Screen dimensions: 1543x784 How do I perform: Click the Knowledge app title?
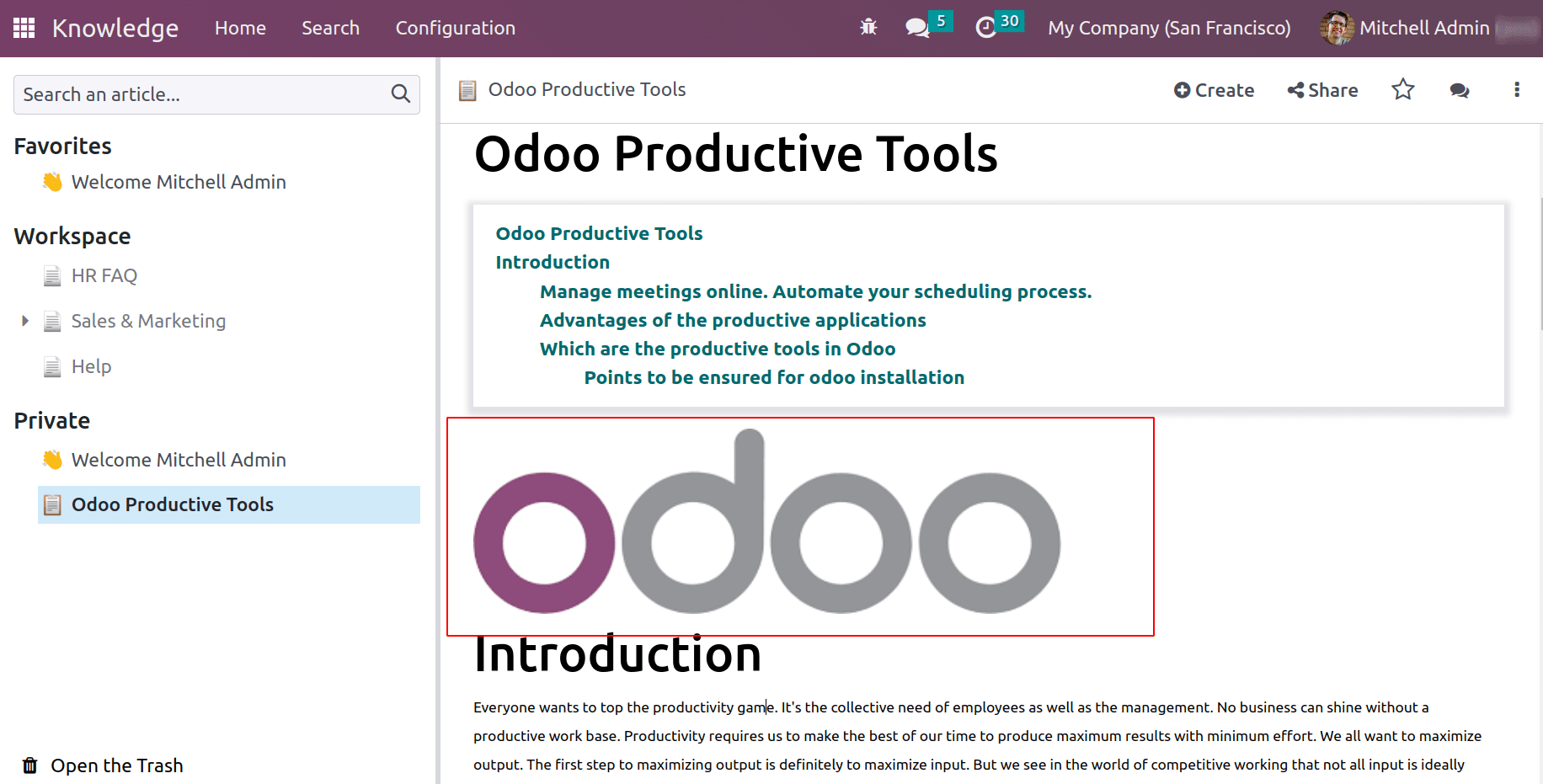[115, 29]
